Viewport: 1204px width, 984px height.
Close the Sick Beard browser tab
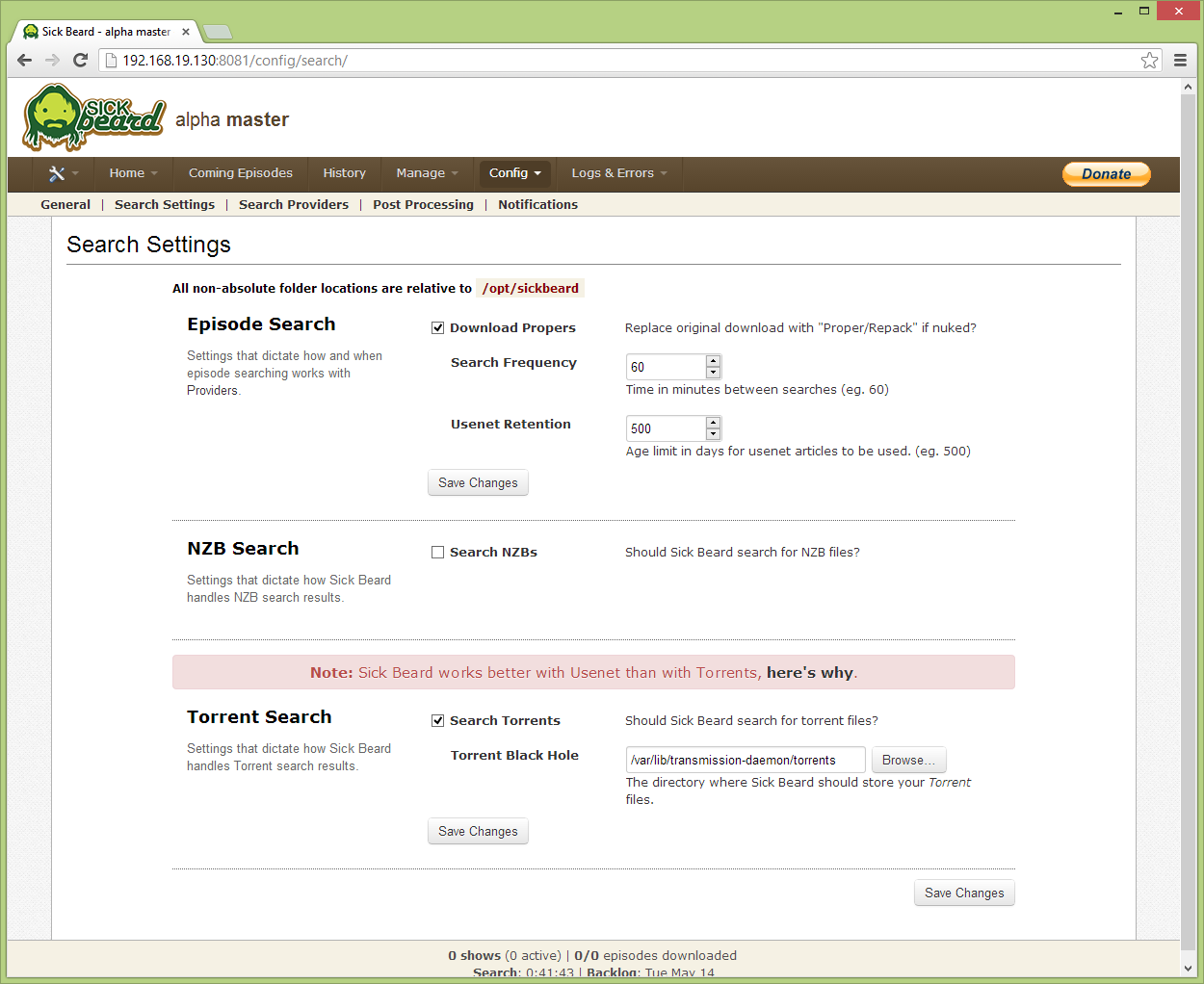click(186, 32)
